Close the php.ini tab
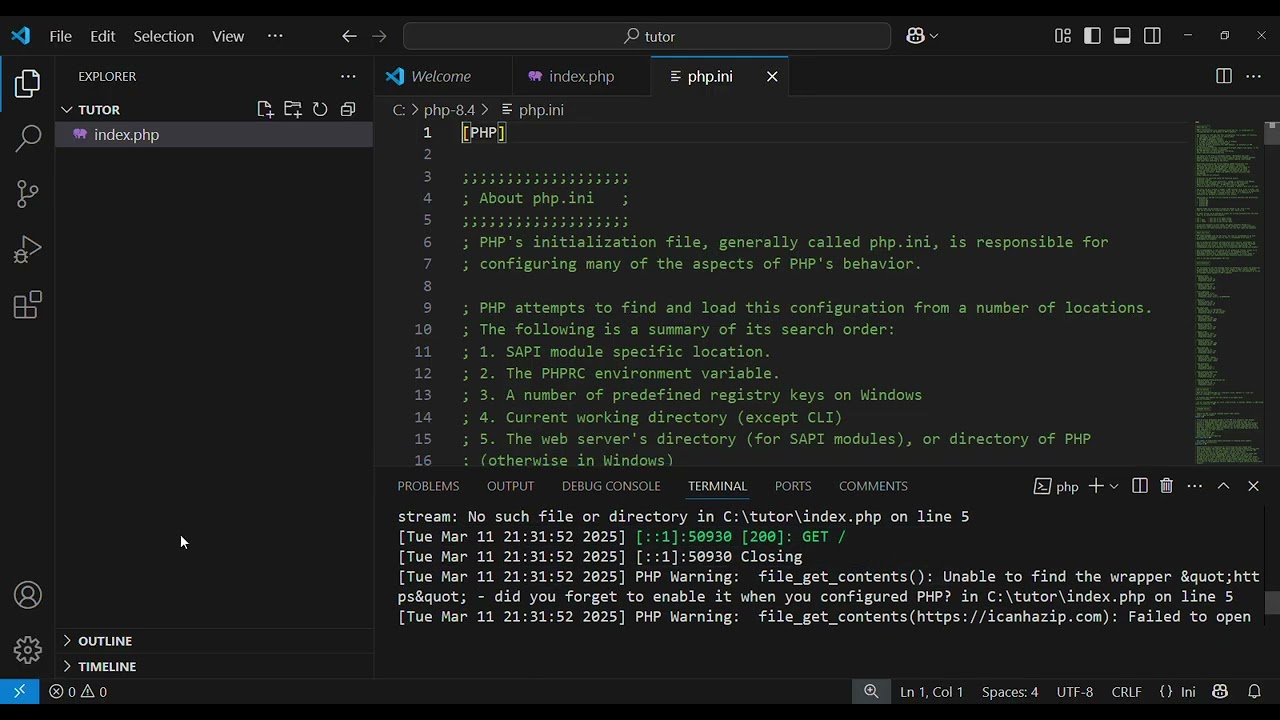This screenshot has width=1280, height=720. click(x=772, y=76)
